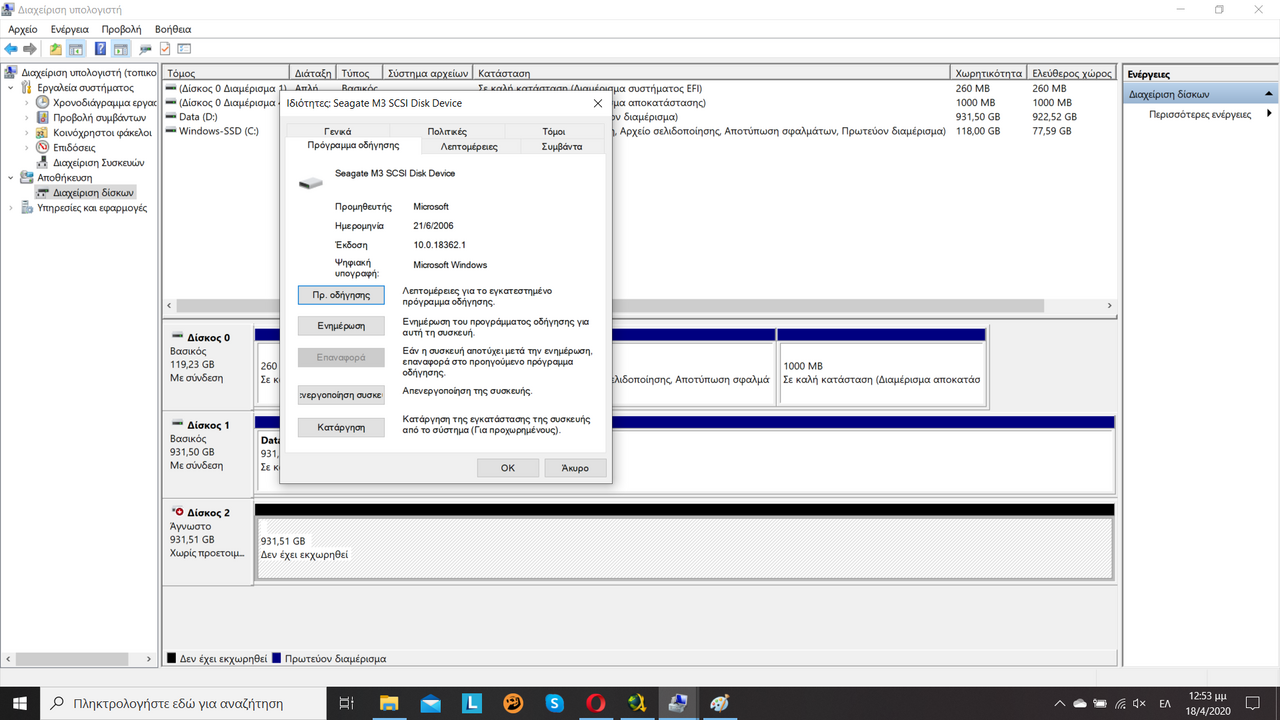The width and height of the screenshot is (1280, 720).
Task: Open the Paint palette icon on taskbar
Action: (720, 703)
